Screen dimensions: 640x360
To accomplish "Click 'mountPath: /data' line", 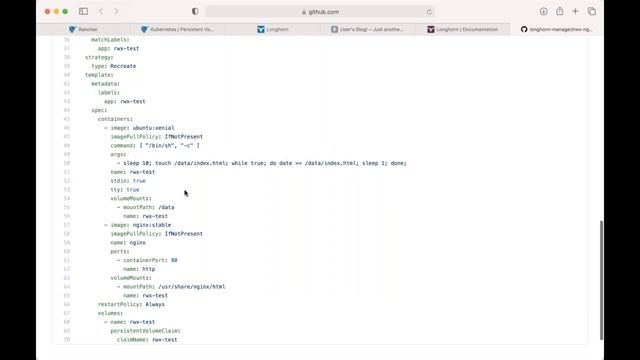I will point(146,207).
